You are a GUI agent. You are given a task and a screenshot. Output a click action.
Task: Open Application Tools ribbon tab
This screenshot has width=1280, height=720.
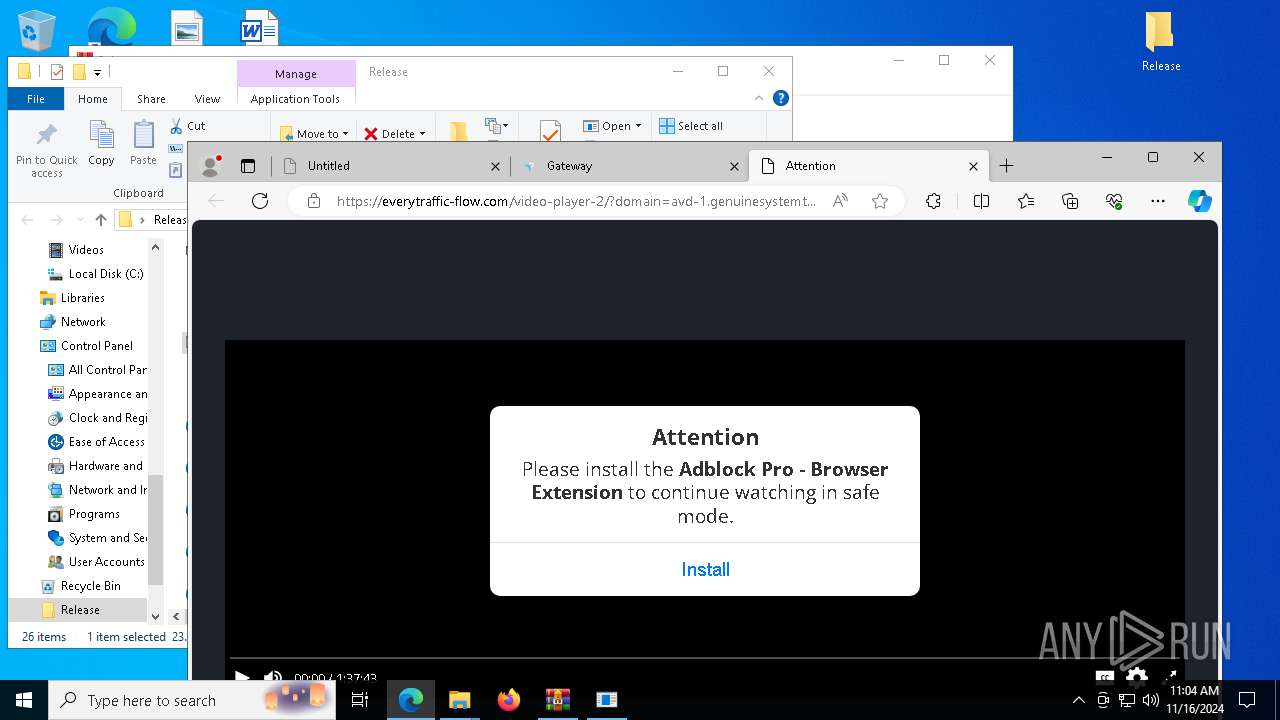point(295,99)
